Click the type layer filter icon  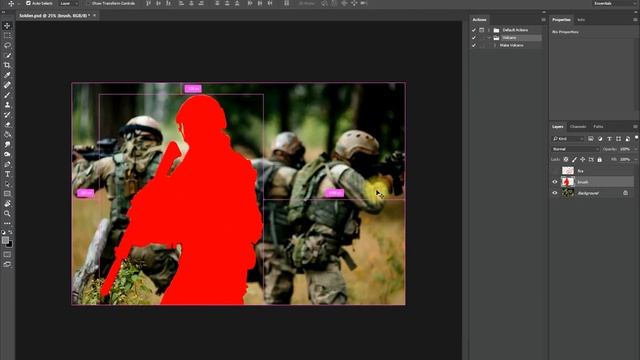609,139
